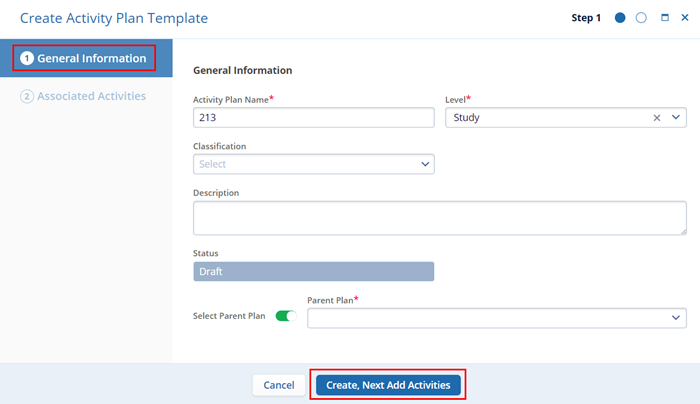The height and width of the screenshot is (404, 700).
Task: Toggle the Select Parent Plan switch
Action: tap(286, 317)
